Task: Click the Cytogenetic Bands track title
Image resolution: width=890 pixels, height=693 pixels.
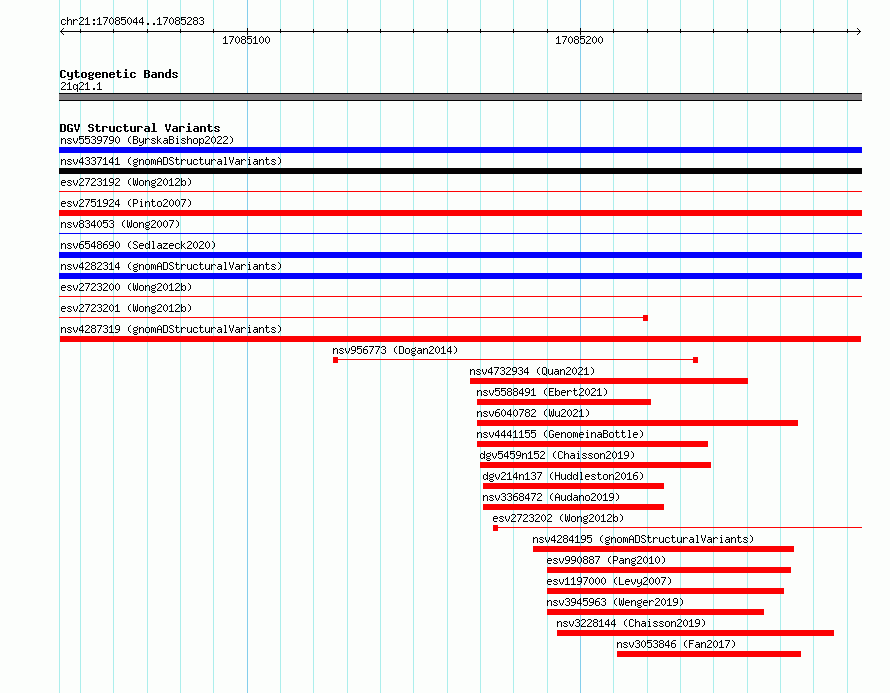Action: [119, 74]
